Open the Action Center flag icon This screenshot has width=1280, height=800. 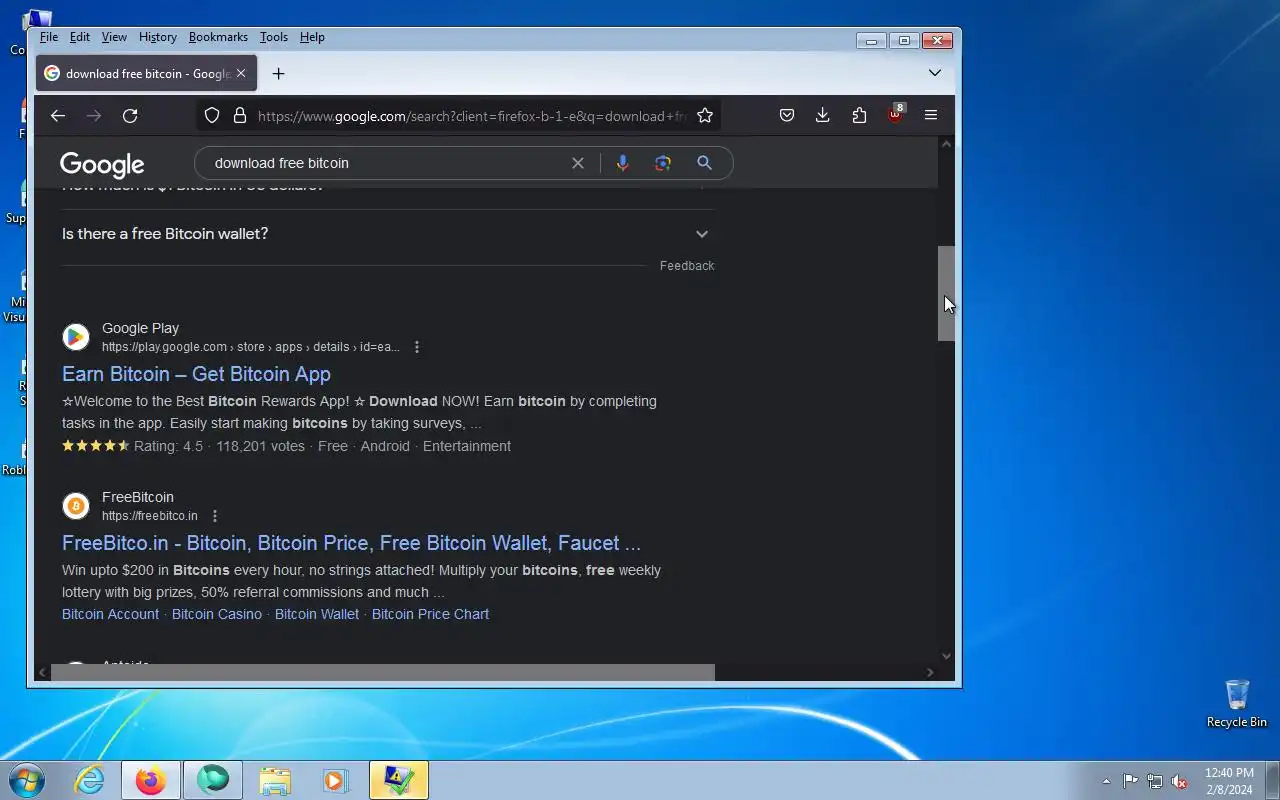coord(1130,781)
